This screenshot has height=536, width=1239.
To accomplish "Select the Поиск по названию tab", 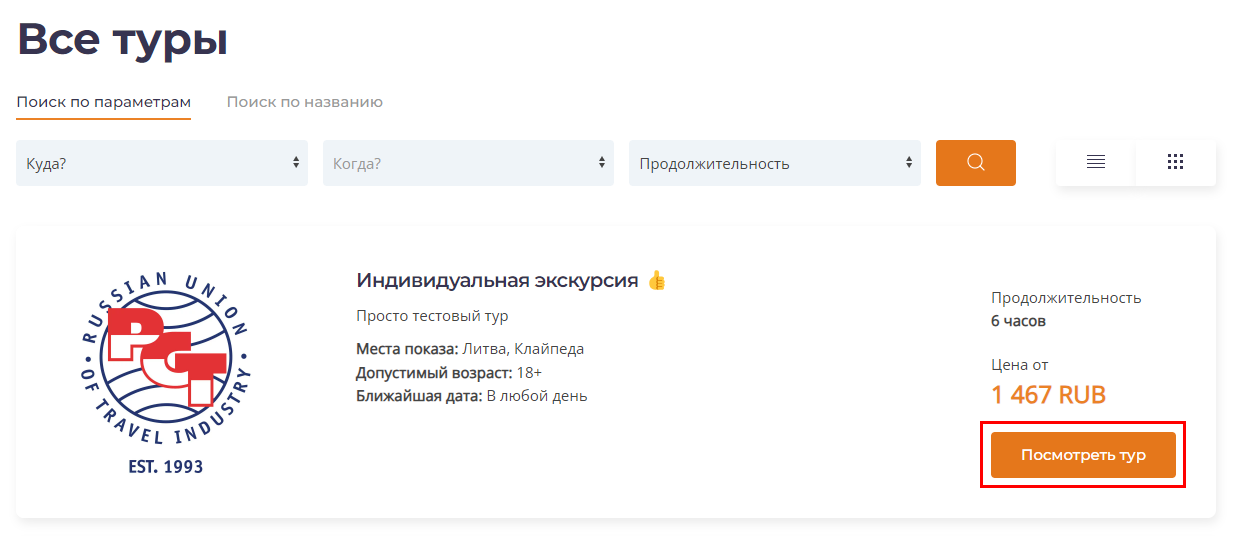I will coord(305,102).
